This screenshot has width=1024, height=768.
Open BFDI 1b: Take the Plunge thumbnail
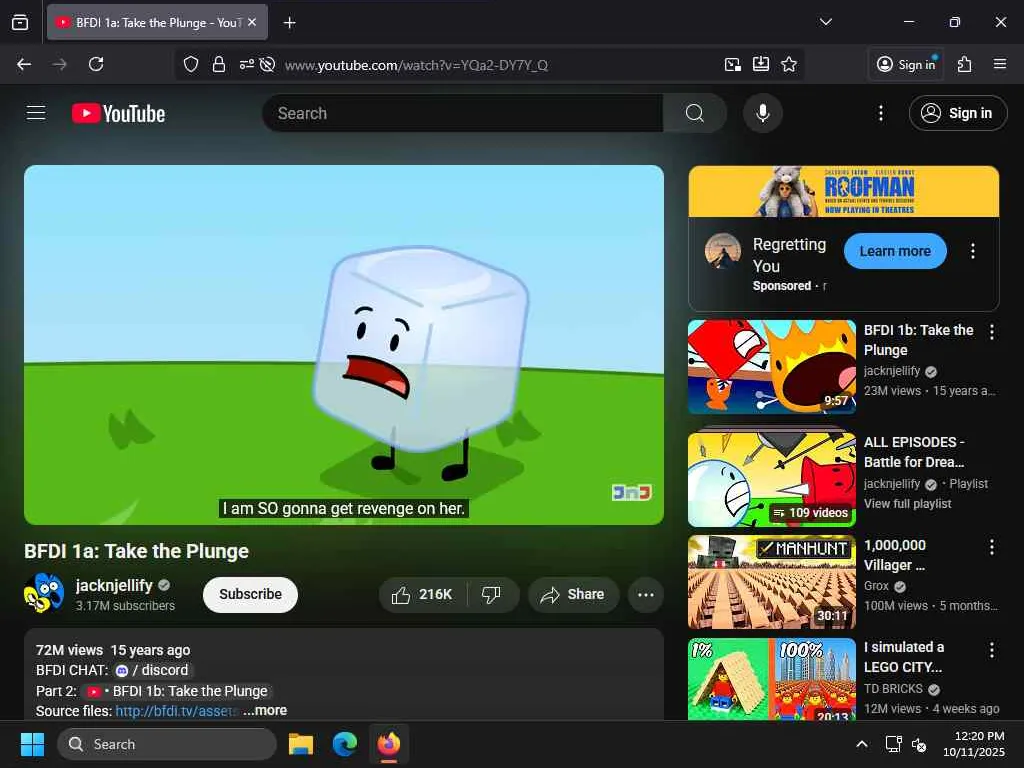point(772,366)
